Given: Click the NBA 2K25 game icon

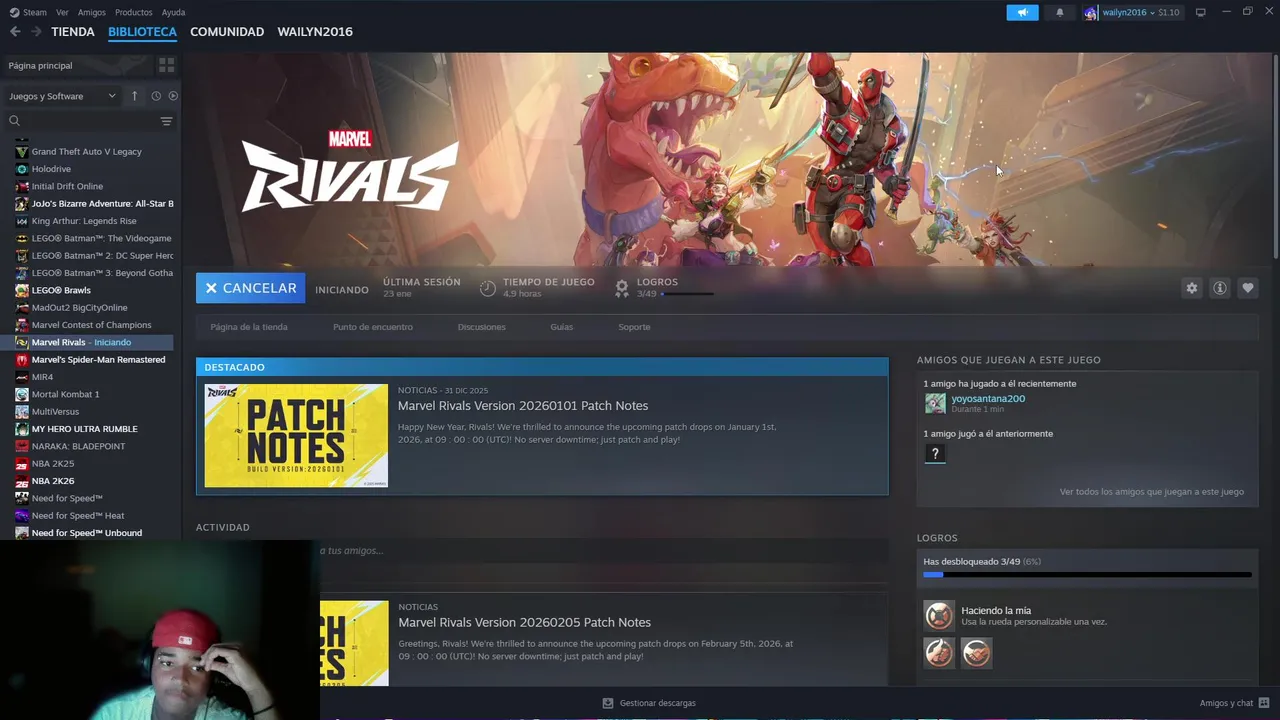Looking at the screenshot, I should coord(22,464).
